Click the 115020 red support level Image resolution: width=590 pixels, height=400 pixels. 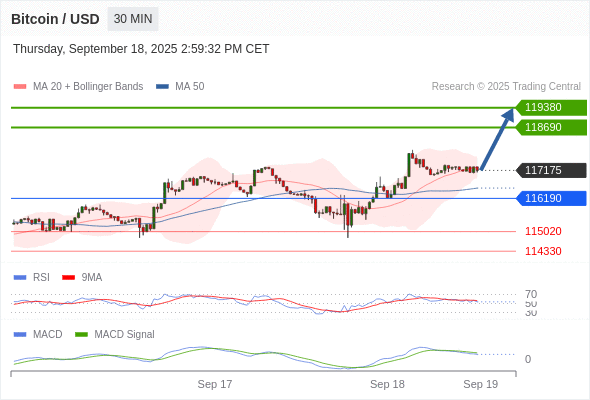pos(543,231)
